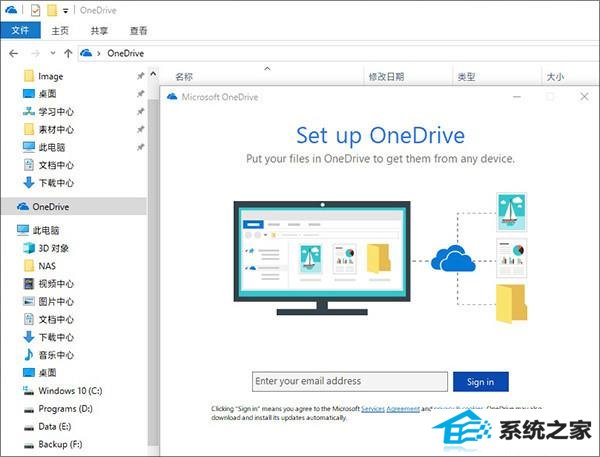Viewport: 600px width, 457px height.
Task: Open recent locations dropdown chevron
Action: [x=53, y=53]
